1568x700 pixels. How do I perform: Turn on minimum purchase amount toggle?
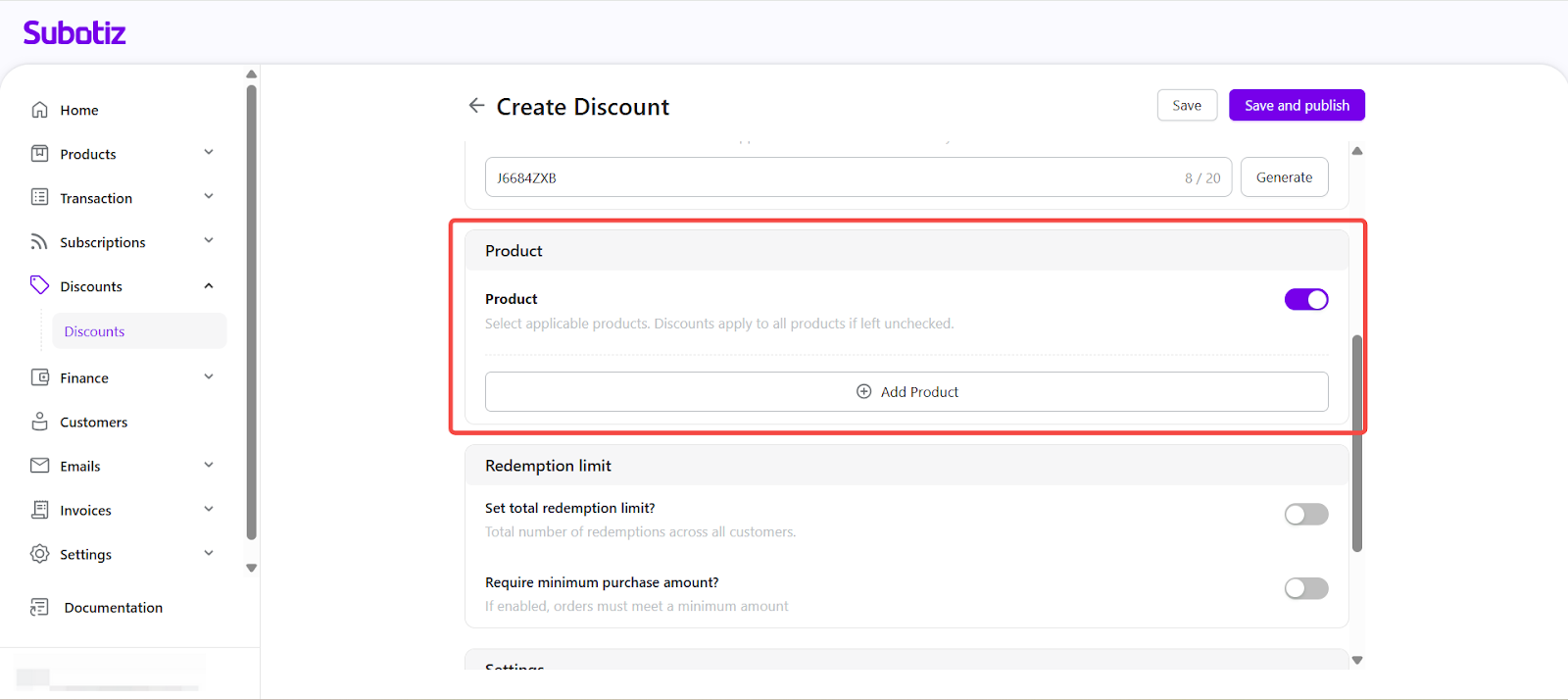point(1305,588)
